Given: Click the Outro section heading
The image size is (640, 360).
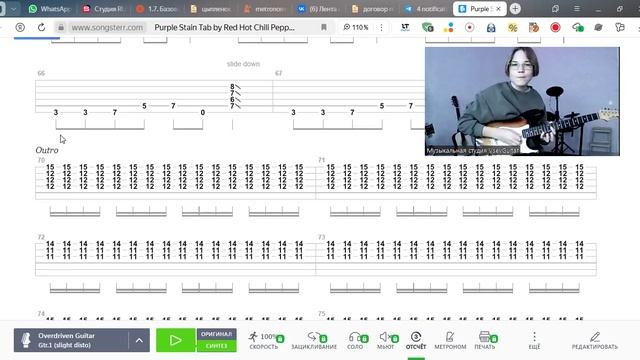Looking at the screenshot, I should (47, 150).
